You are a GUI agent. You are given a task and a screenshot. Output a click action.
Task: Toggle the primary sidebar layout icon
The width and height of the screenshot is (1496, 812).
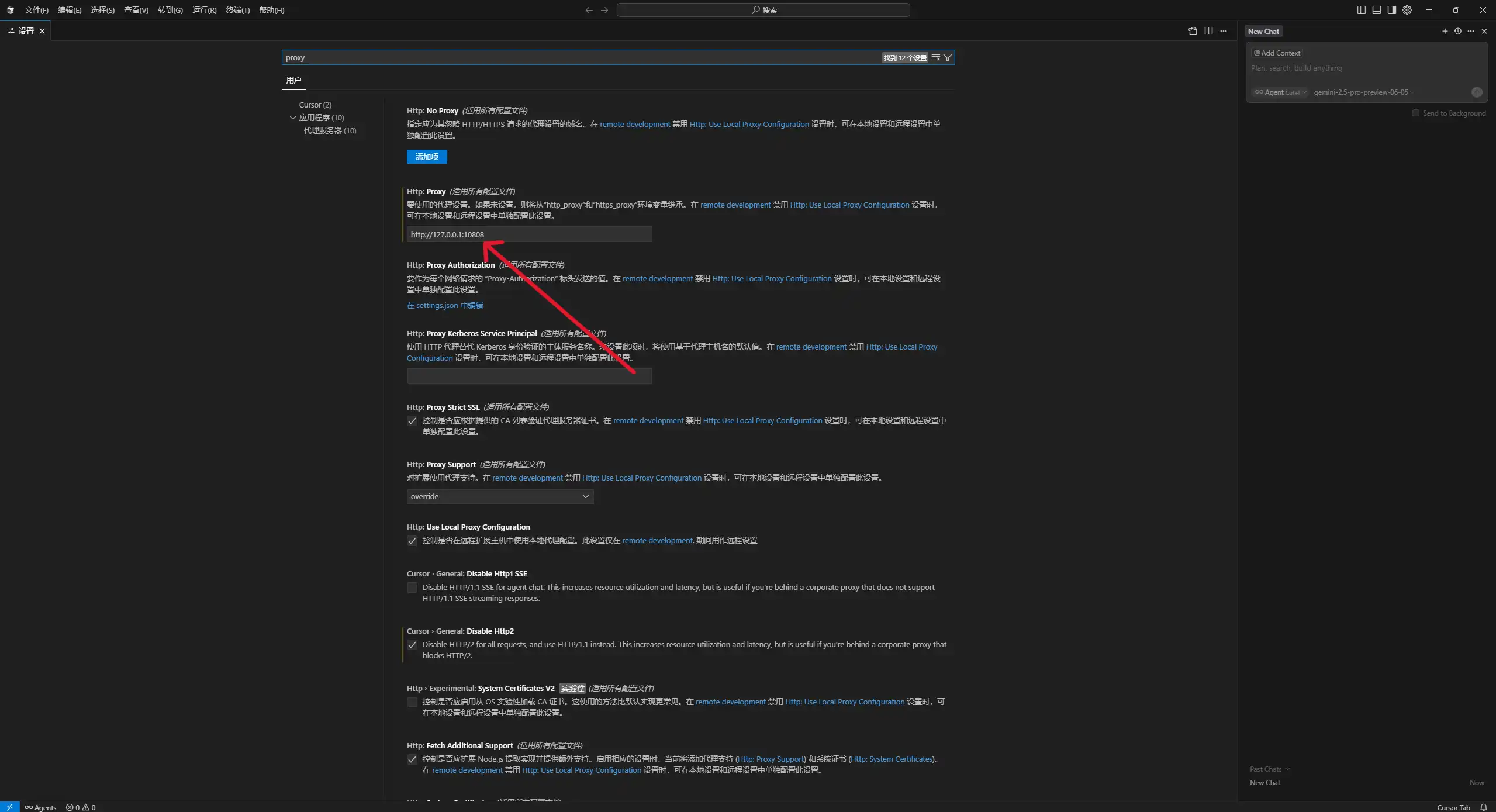[x=1362, y=10]
